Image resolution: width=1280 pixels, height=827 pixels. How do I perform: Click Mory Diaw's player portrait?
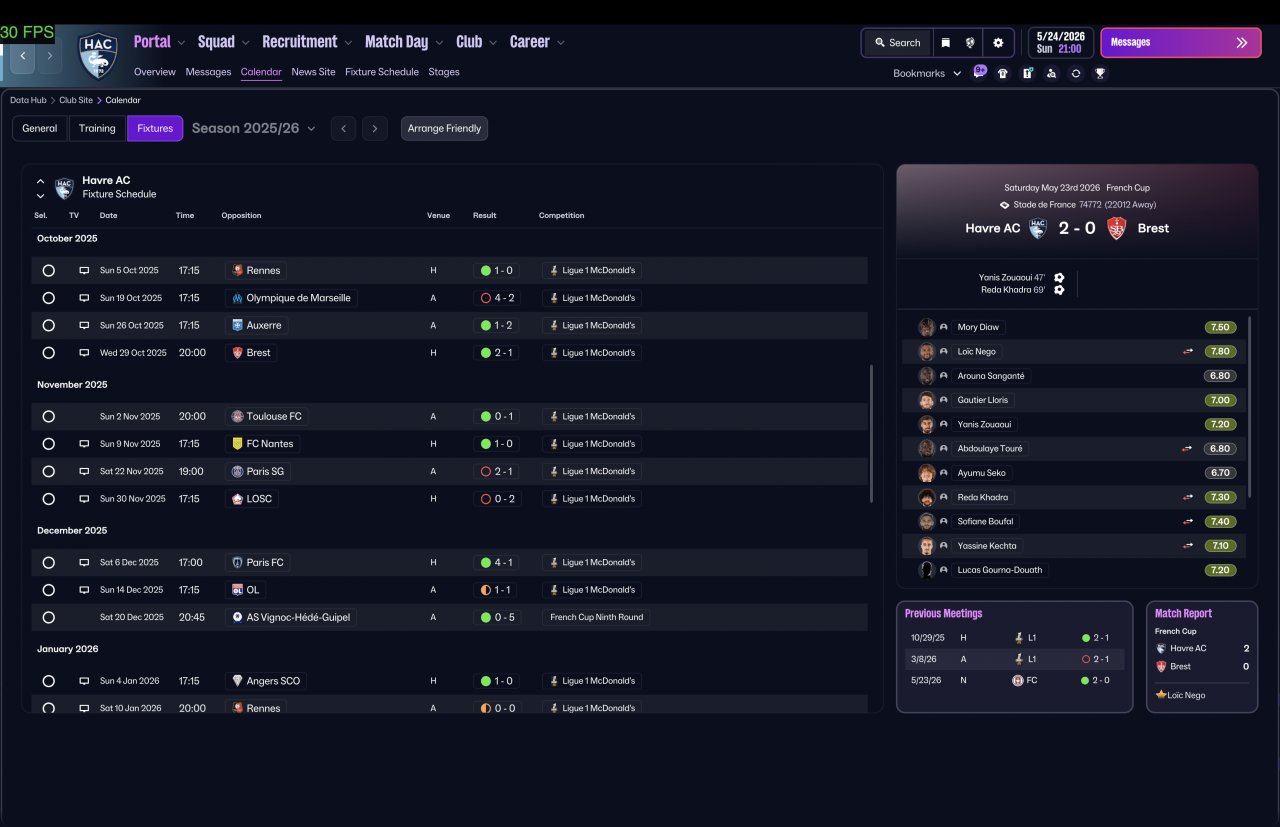(x=927, y=327)
